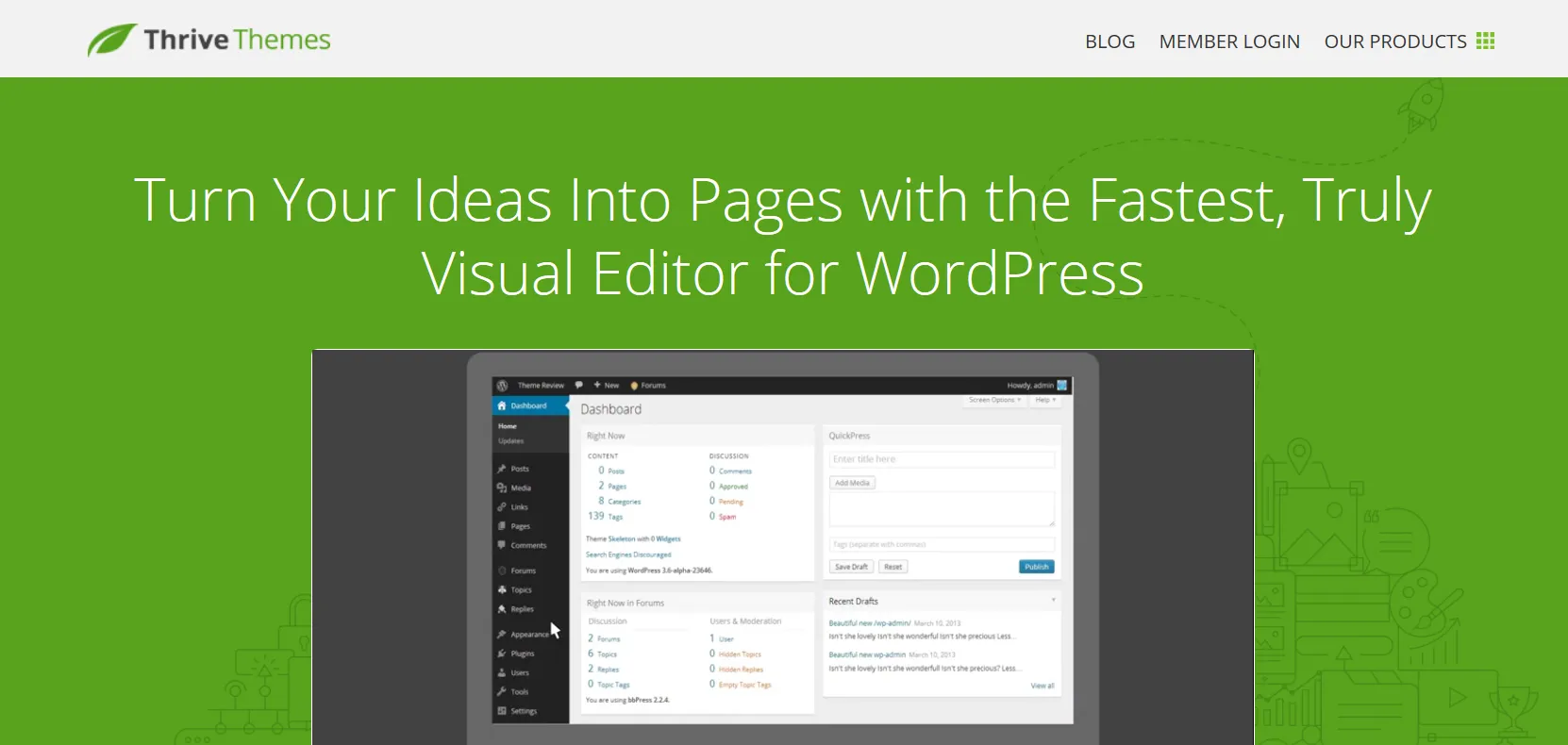This screenshot has width=1568, height=745.
Task: Open the Beautiful new /wp-admin/ draft
Action: 870,623
